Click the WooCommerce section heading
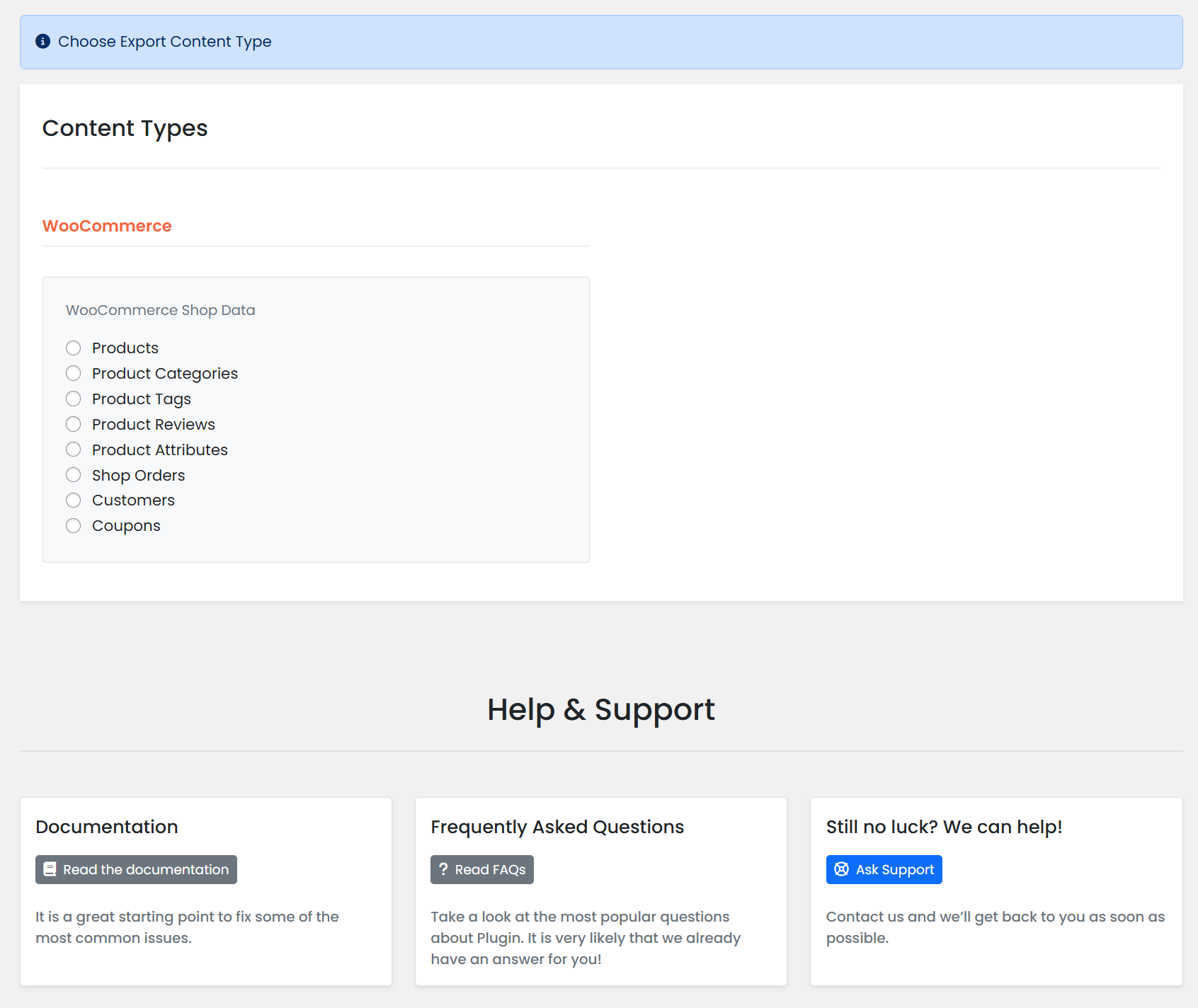1198x1008 pixels. [107, 225]
